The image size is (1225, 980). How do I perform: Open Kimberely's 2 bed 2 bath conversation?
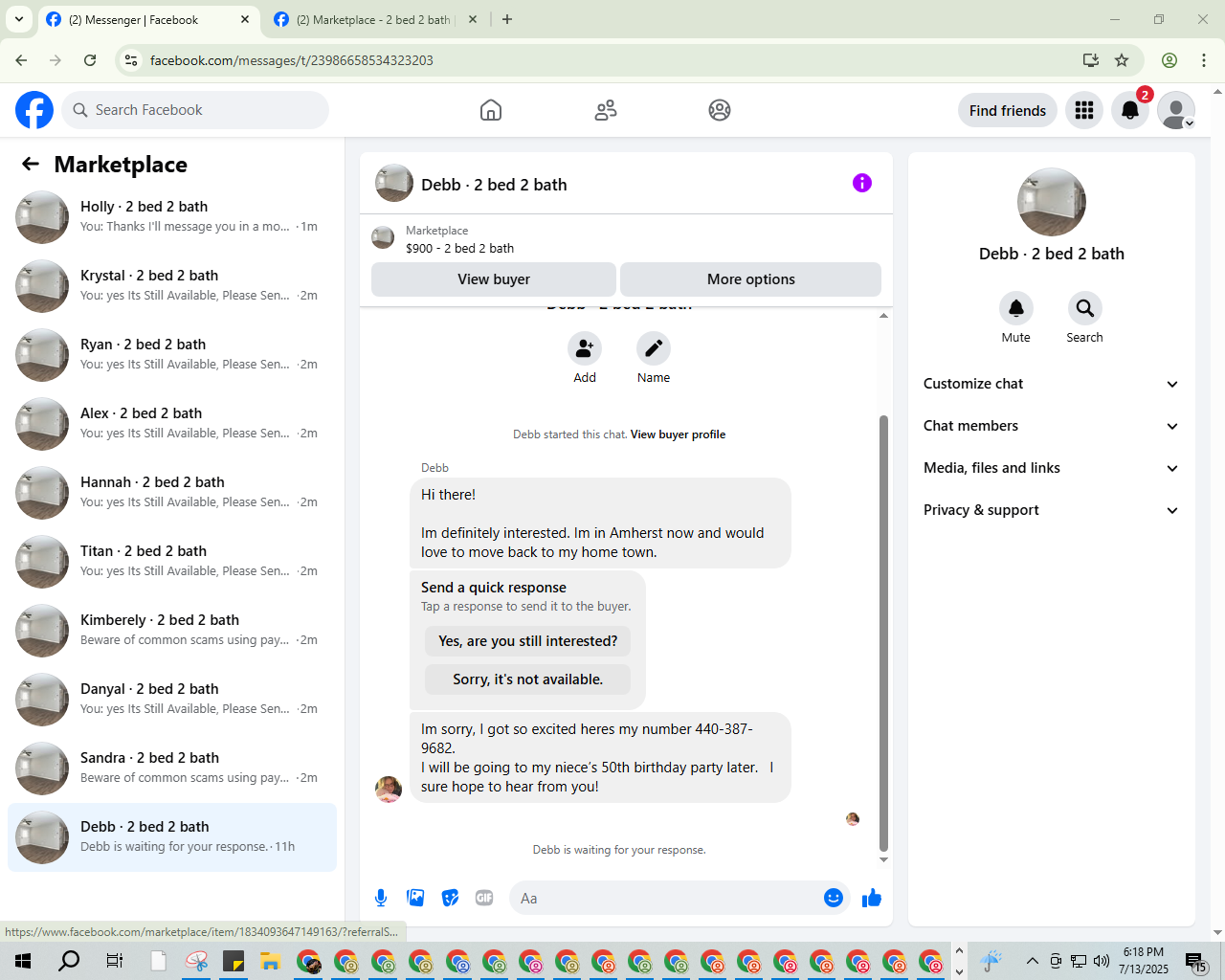point(172,630)
